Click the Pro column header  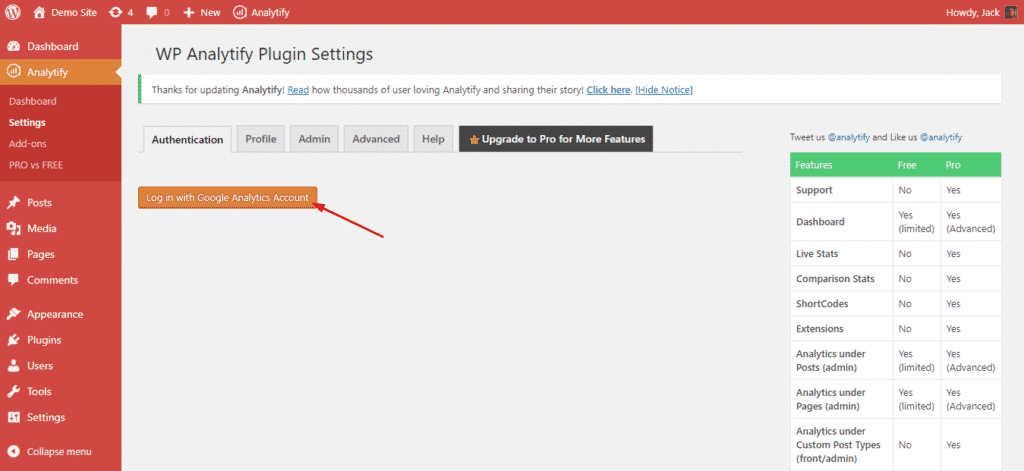tap(953, 165)
